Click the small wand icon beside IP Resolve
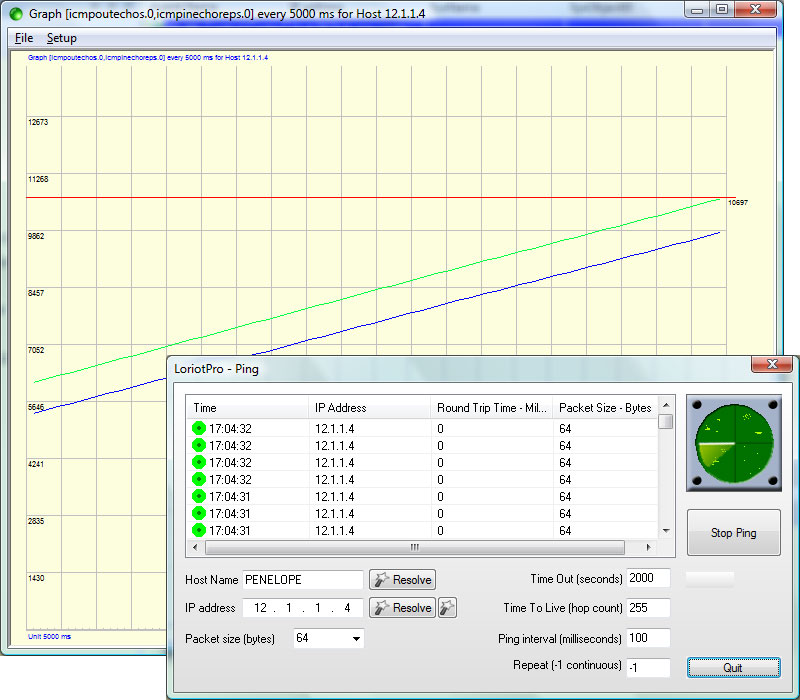 click(x=449, y=608)
